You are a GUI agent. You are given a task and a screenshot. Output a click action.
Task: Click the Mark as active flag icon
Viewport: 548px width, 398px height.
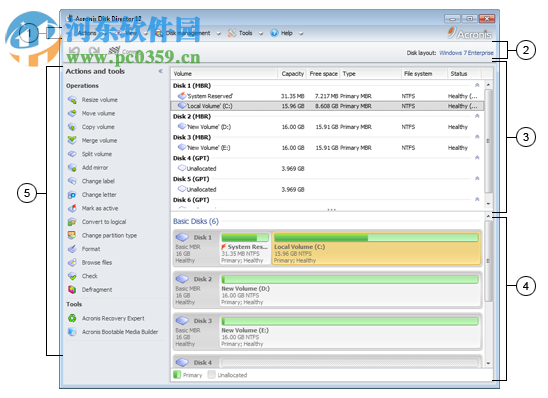tap(72, 208)
